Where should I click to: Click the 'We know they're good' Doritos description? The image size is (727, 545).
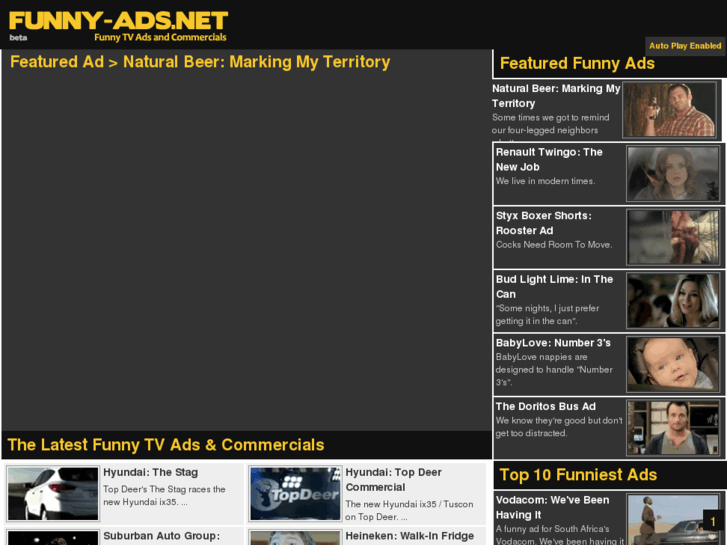pos(559,427)
